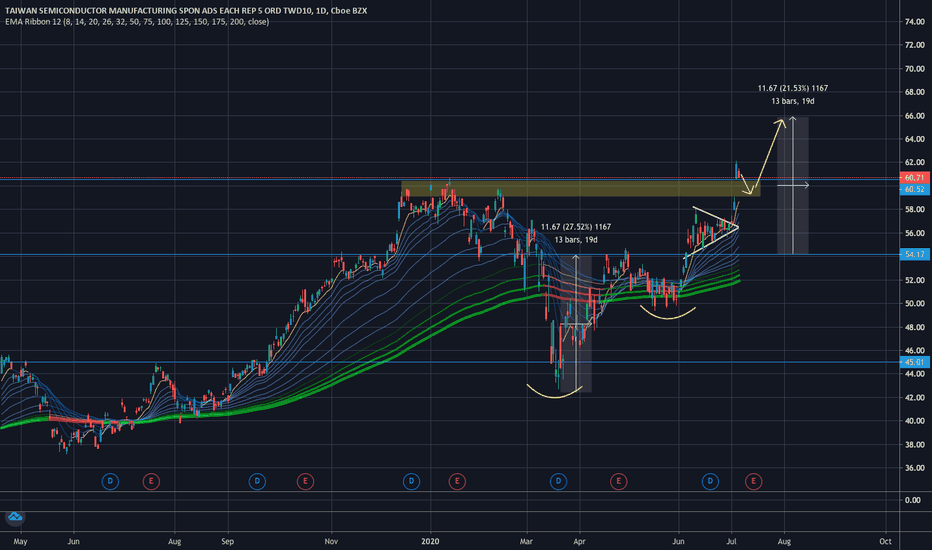
Task: Click the 0.00 value on lower axis
Action: tap(912, 500)
